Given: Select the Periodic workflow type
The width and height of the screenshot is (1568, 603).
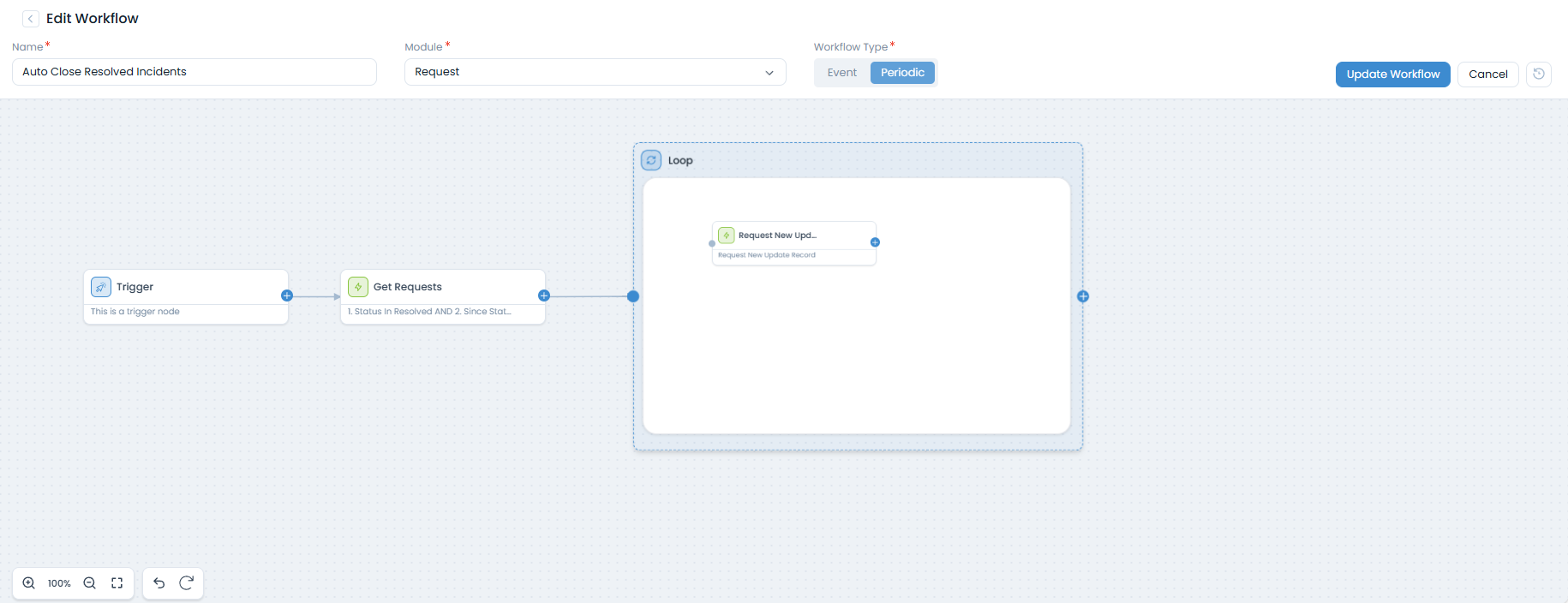Looking at the screenshot, I should point(902,73).
